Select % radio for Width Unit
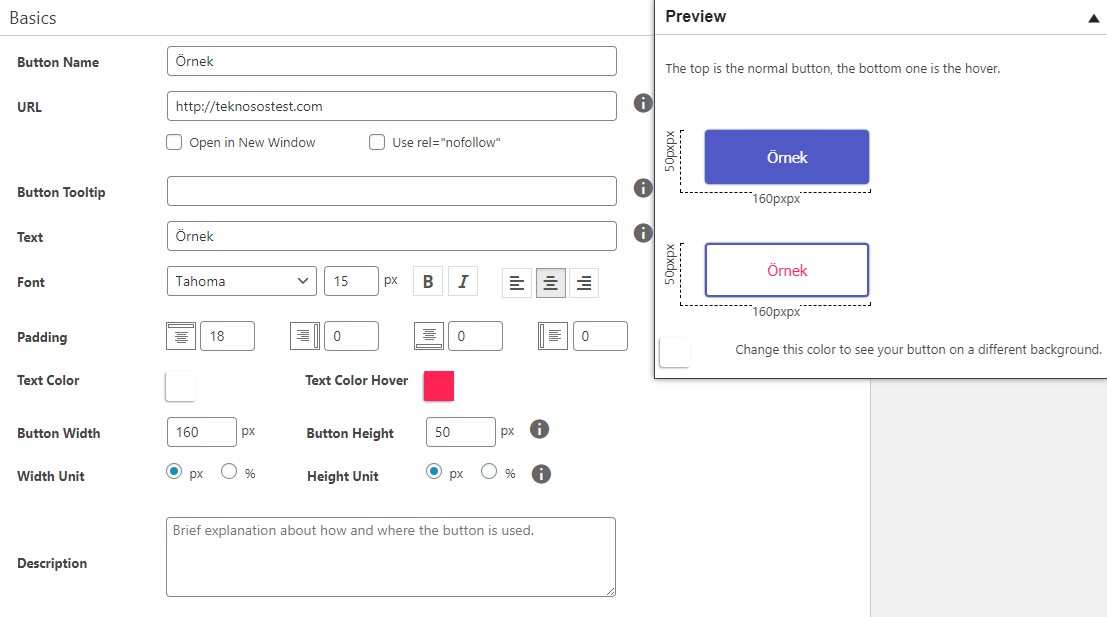Screen dimensions: 1107x617 click(229, 472)
